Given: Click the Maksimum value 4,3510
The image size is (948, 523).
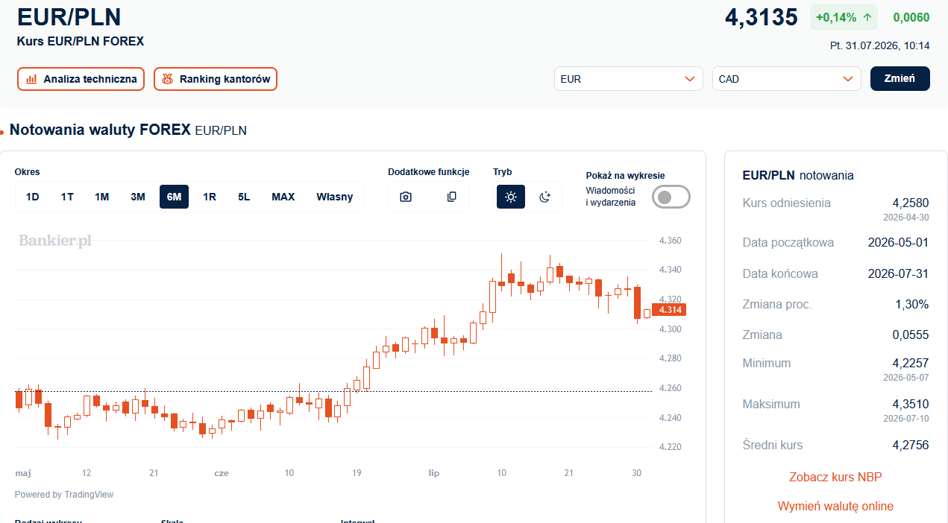Looking at the screenshot, I should [x=911, y=404].
